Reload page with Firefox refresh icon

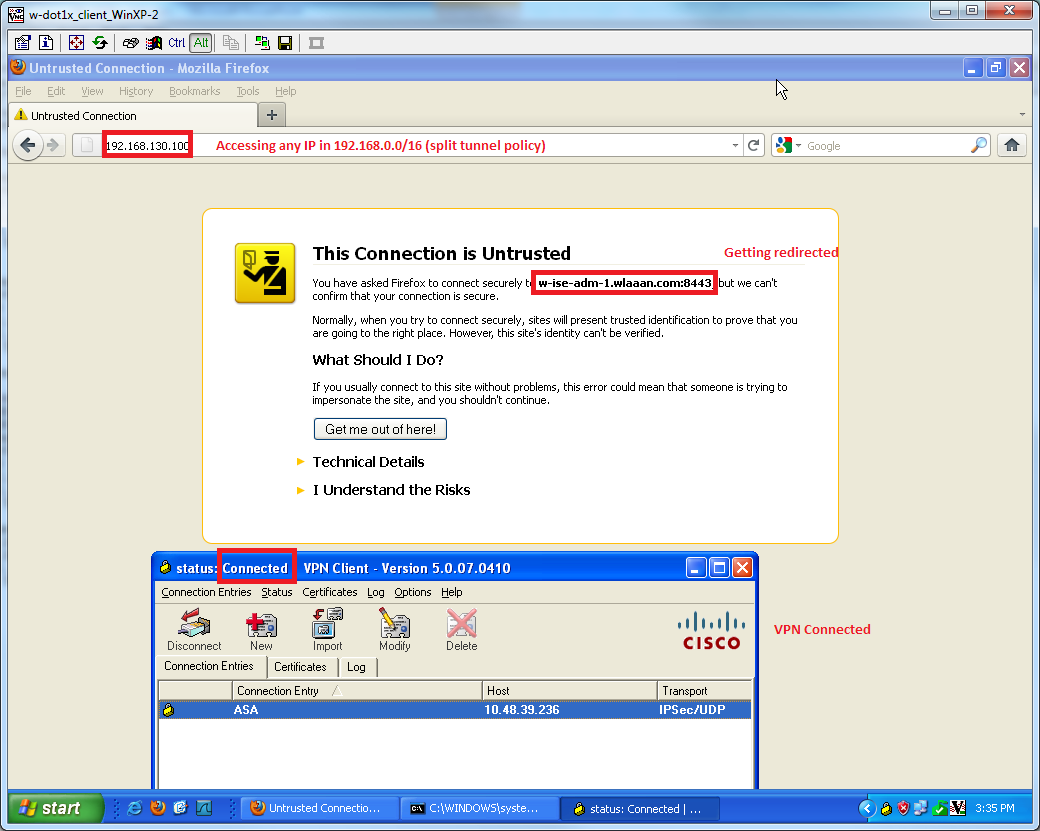753,145
